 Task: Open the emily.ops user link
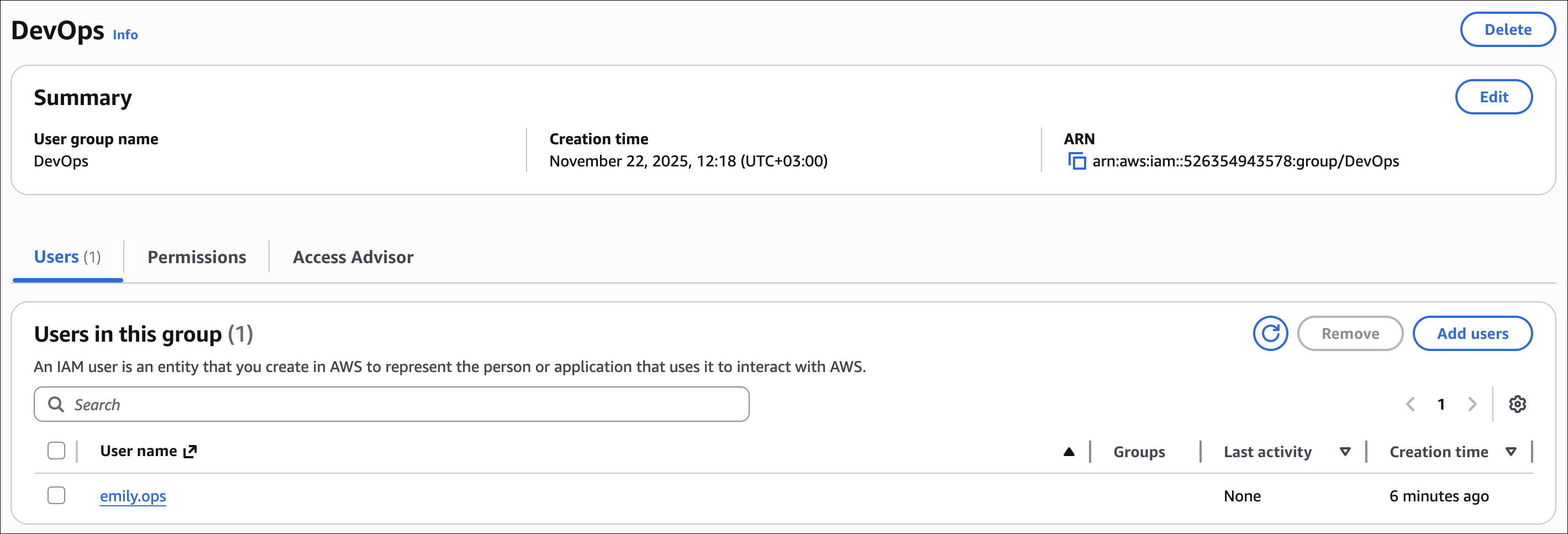coord(133,496)
